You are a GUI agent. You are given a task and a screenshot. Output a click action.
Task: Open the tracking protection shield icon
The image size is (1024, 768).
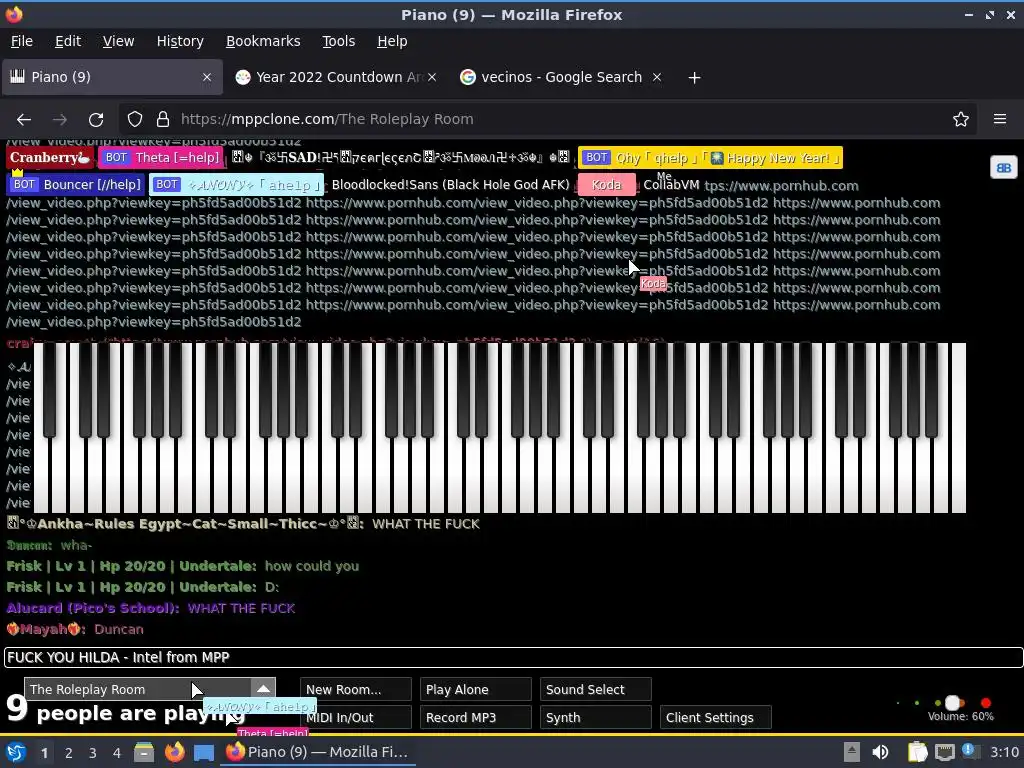click(x=135, y=120)
